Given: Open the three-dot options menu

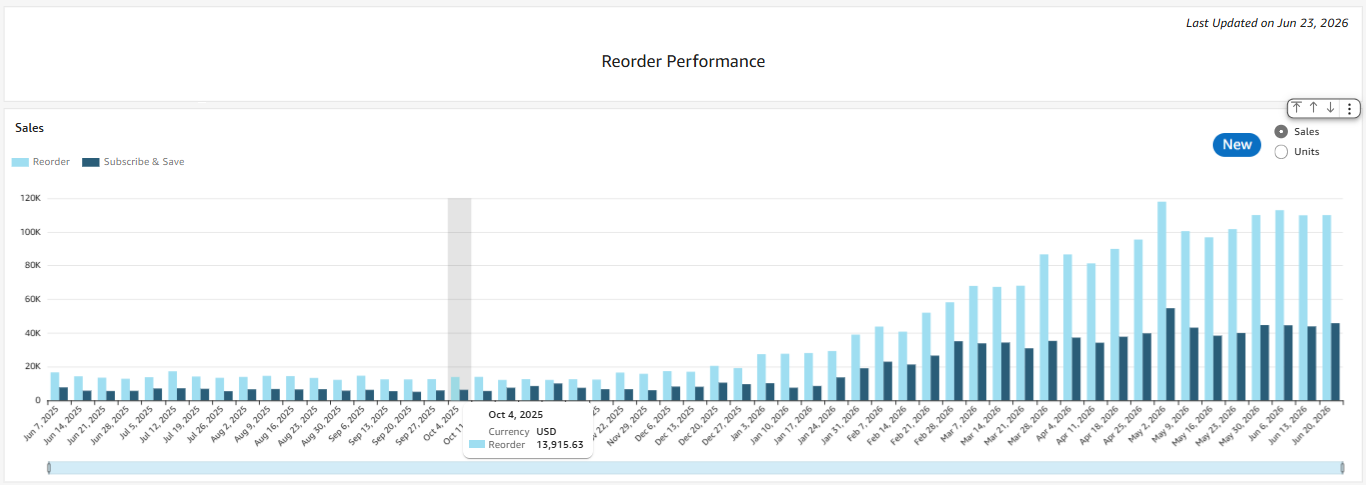Looking at the screenshot, I should coord(1350,108).
